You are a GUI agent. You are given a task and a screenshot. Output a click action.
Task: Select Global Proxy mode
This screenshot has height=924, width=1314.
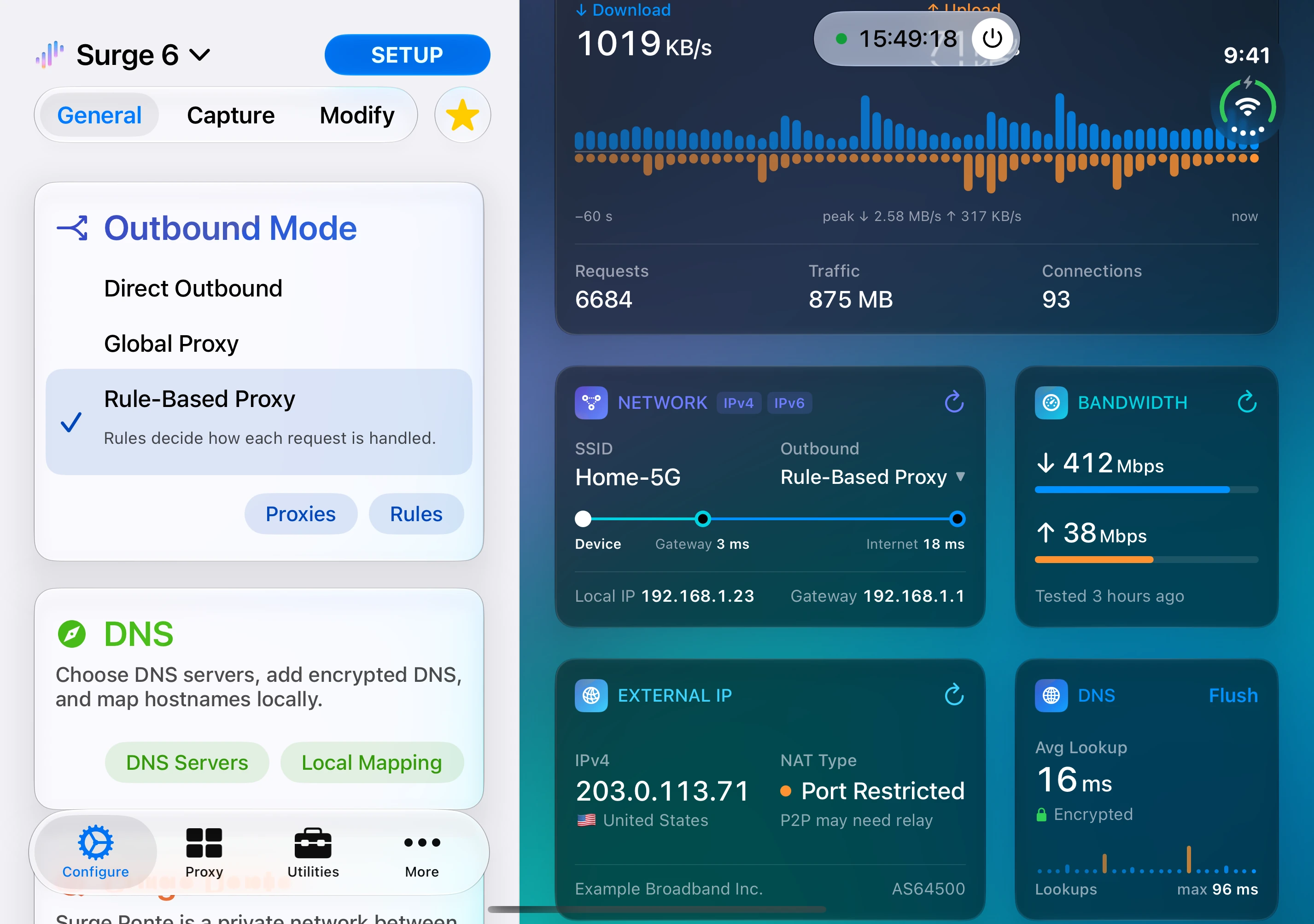pos(259,344)
